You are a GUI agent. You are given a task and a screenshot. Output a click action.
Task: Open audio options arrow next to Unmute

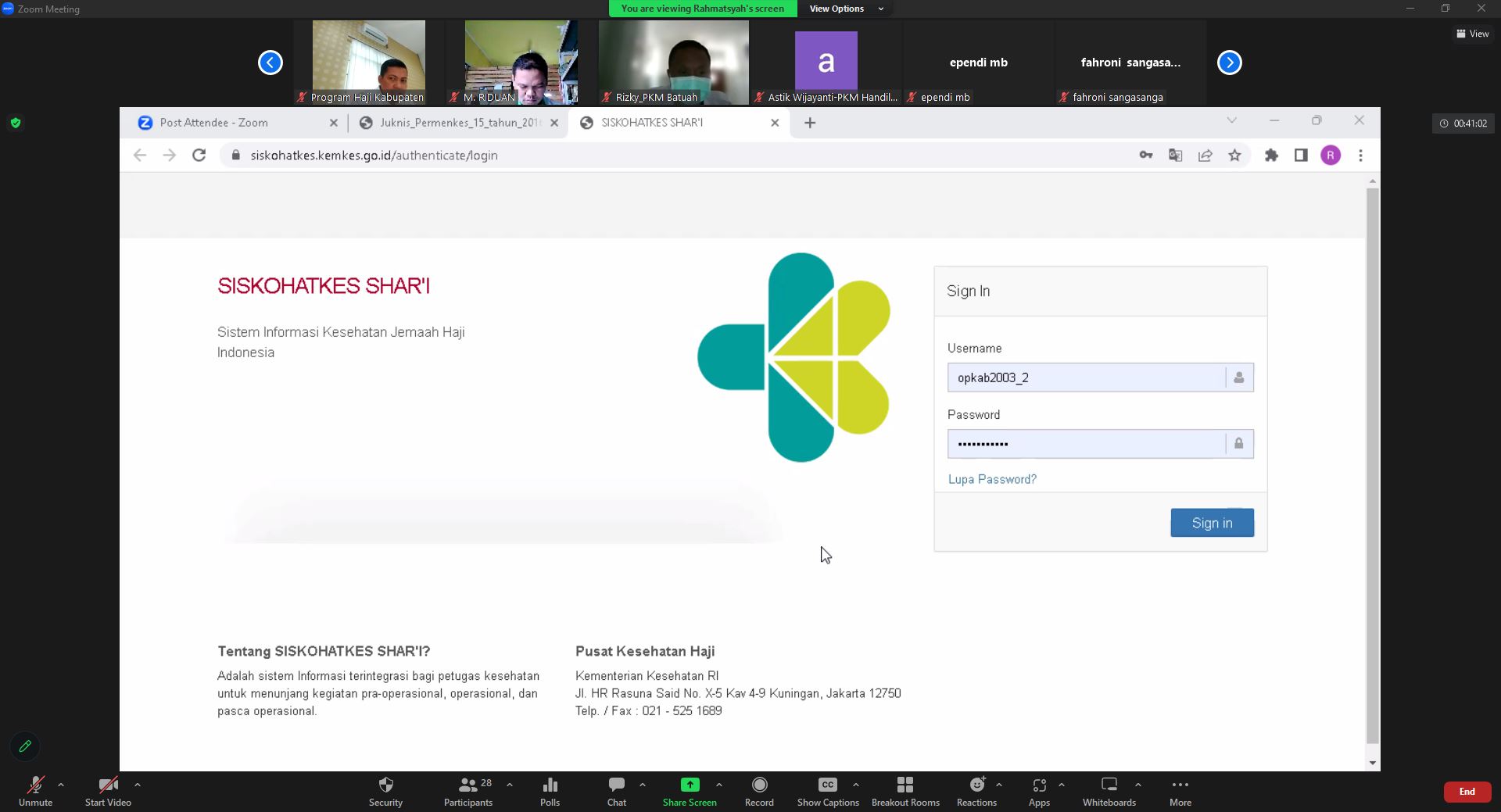(x=61, y=785)
